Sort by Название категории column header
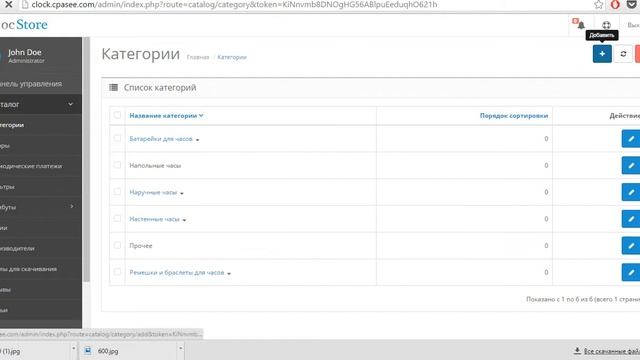The image size is (640, 360). (166, 116)
